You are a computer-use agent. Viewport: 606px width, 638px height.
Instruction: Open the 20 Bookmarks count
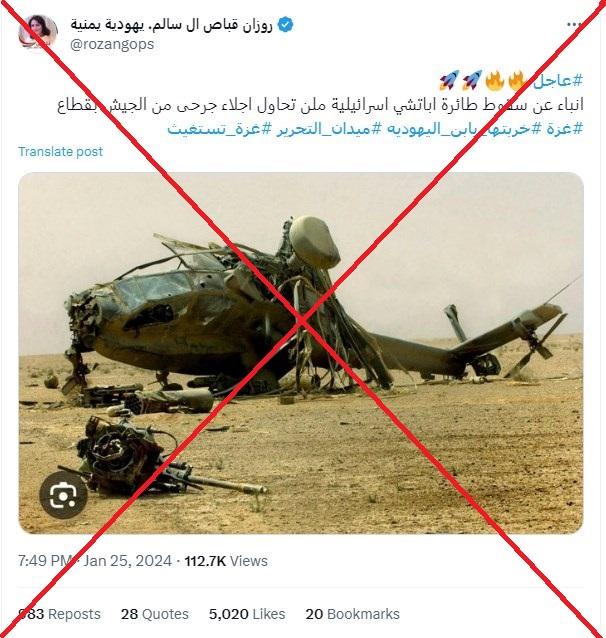(x=352, y=614)
